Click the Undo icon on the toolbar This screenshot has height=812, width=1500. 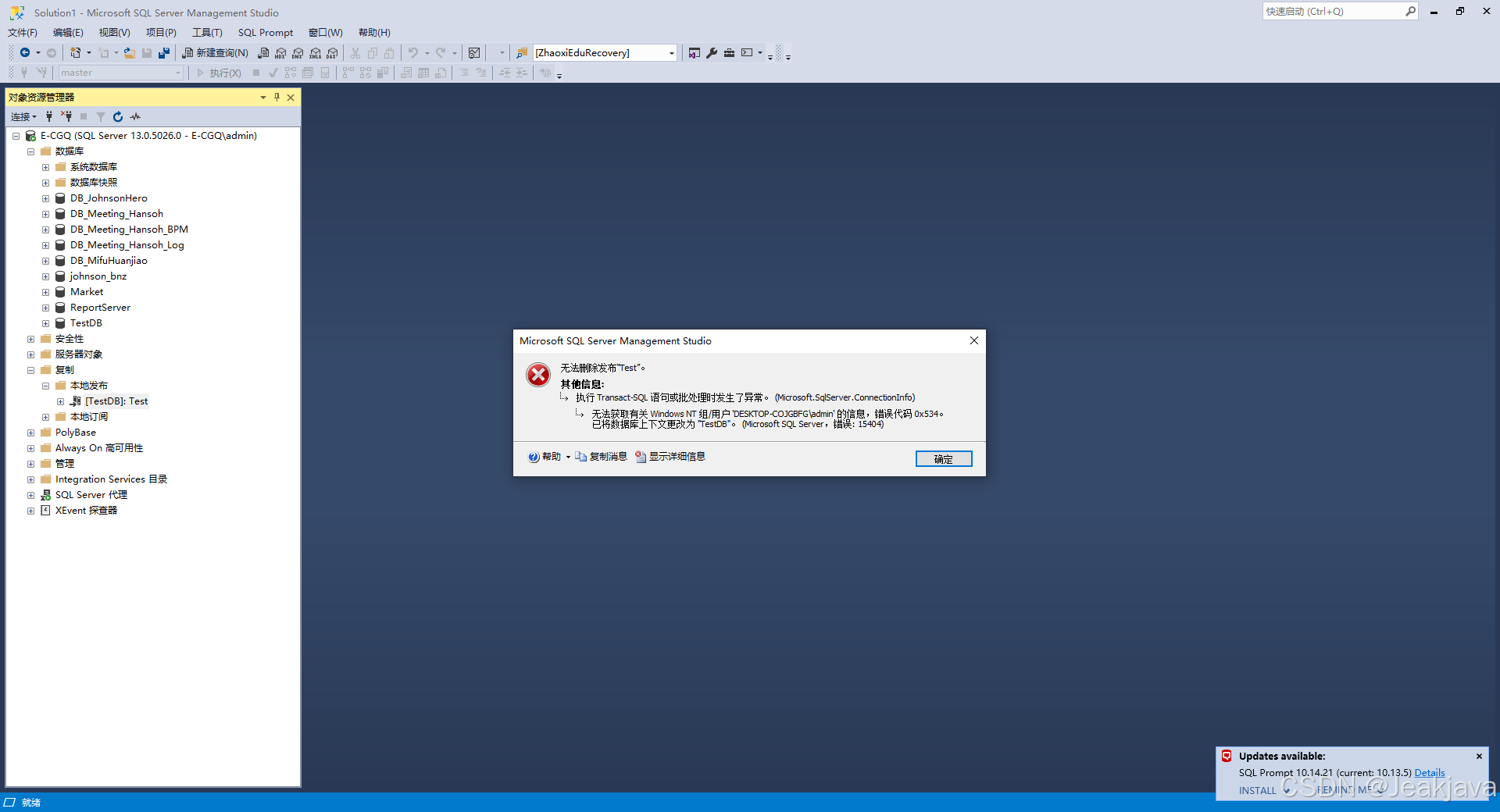412,52
